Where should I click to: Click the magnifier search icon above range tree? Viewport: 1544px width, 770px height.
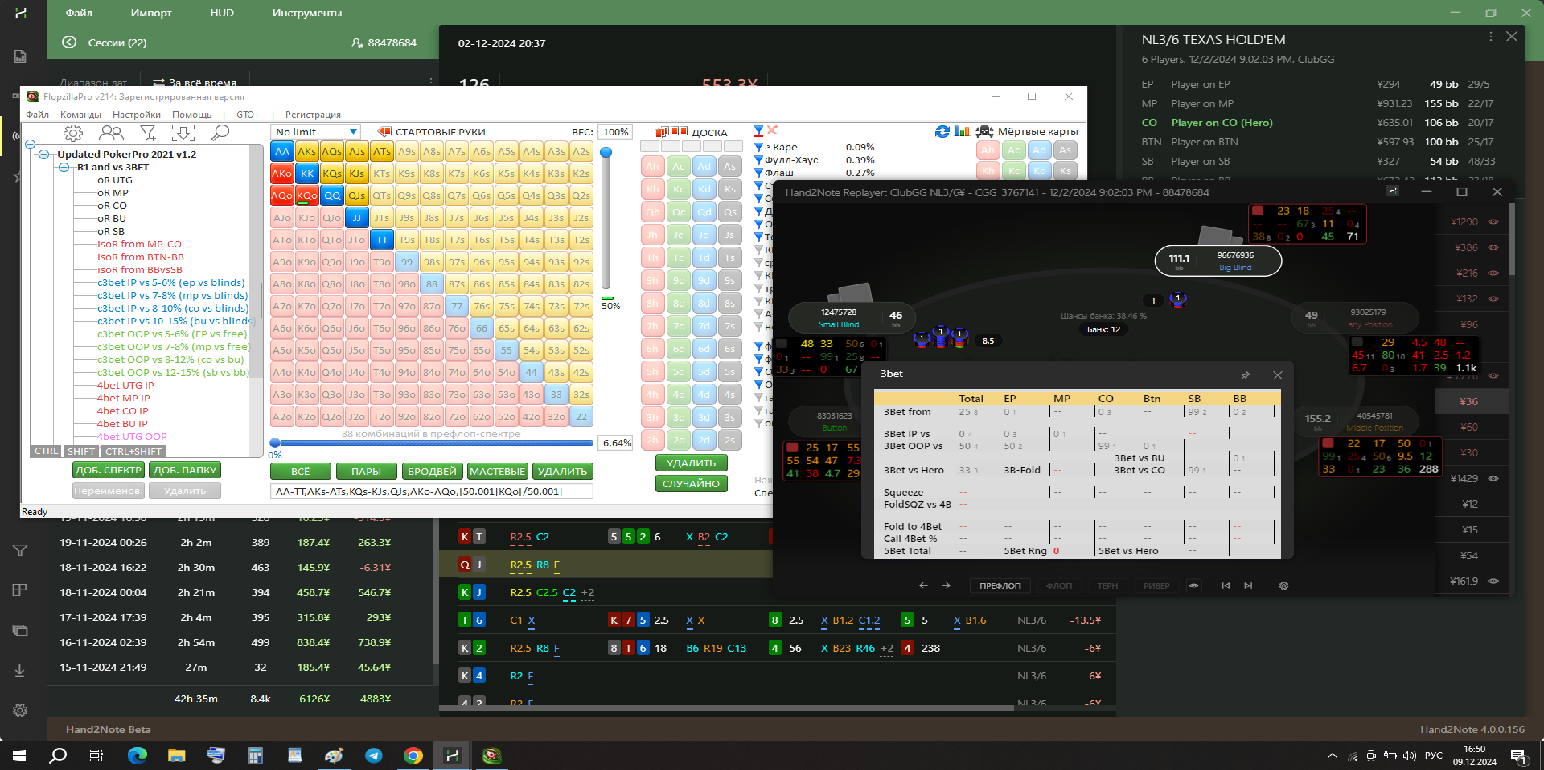219,132
